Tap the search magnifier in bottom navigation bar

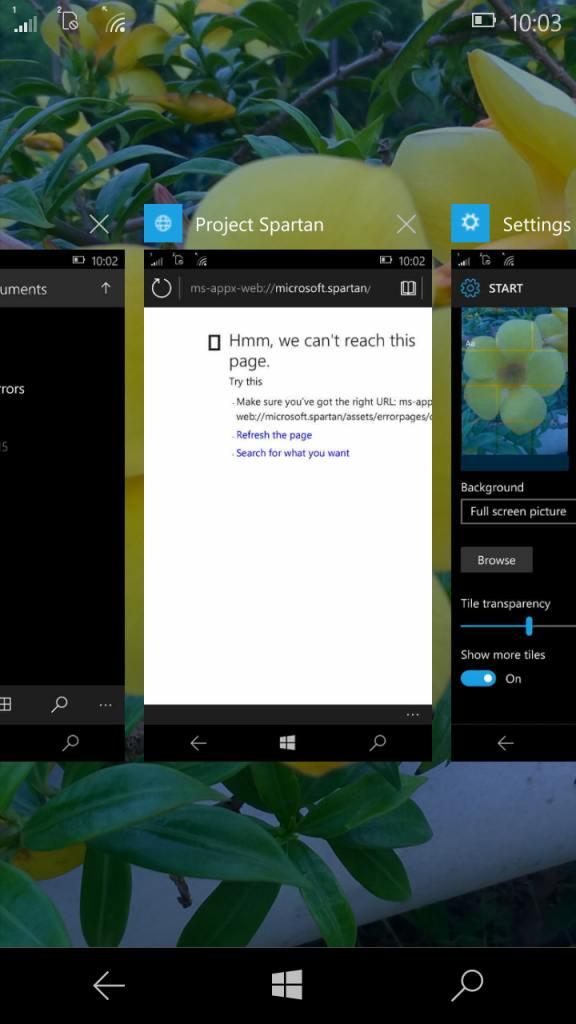pos(467,985)
